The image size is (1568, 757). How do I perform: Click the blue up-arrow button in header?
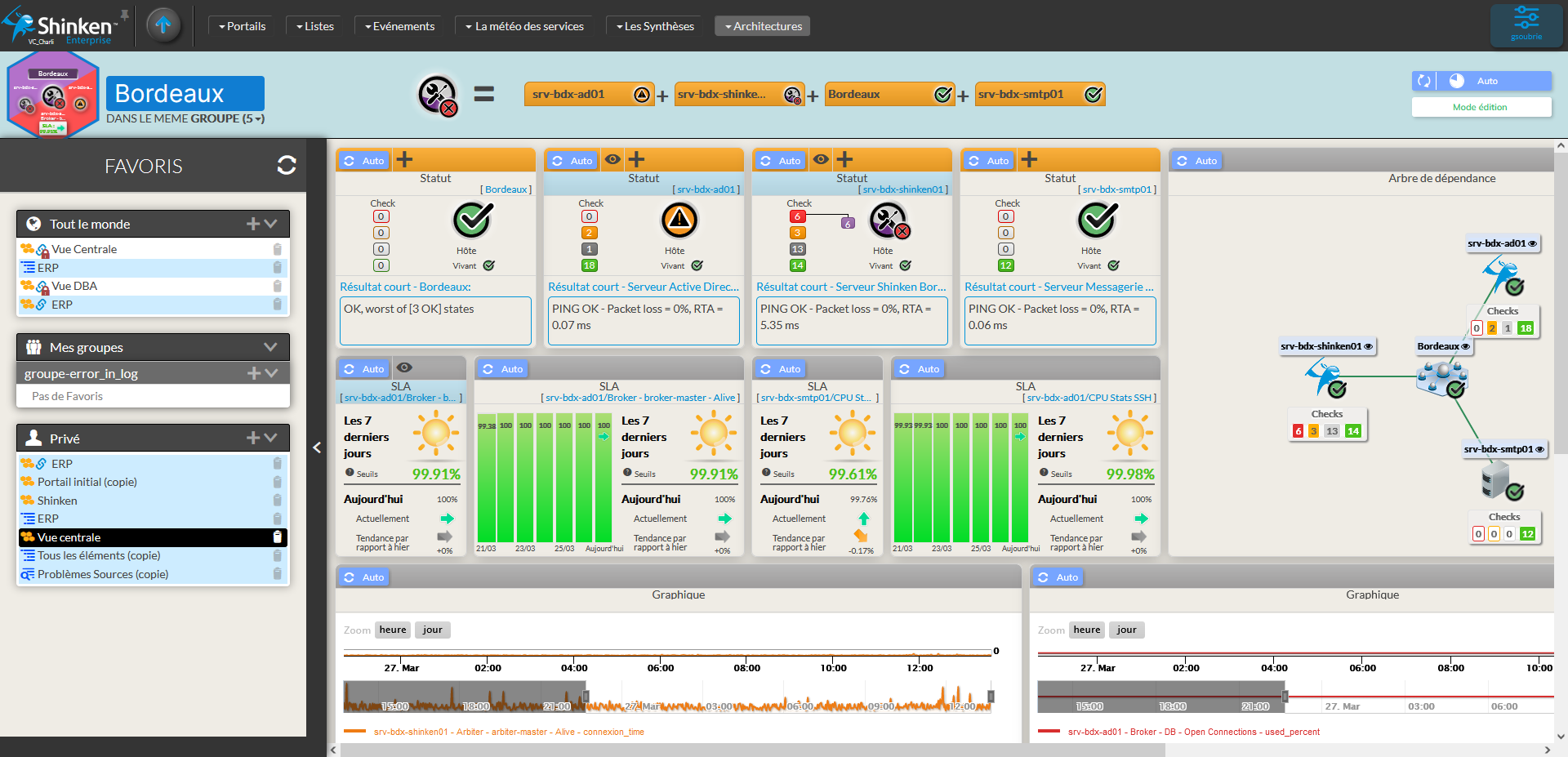163,25
